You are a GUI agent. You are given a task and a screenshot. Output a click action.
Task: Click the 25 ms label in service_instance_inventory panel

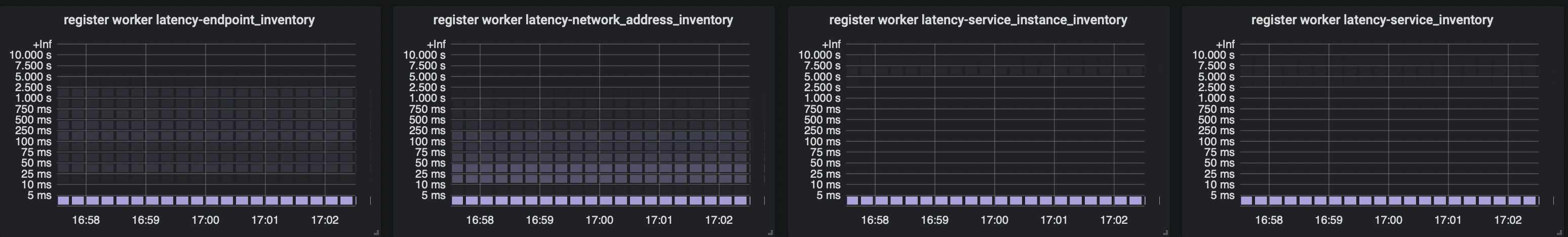[826, 174]
